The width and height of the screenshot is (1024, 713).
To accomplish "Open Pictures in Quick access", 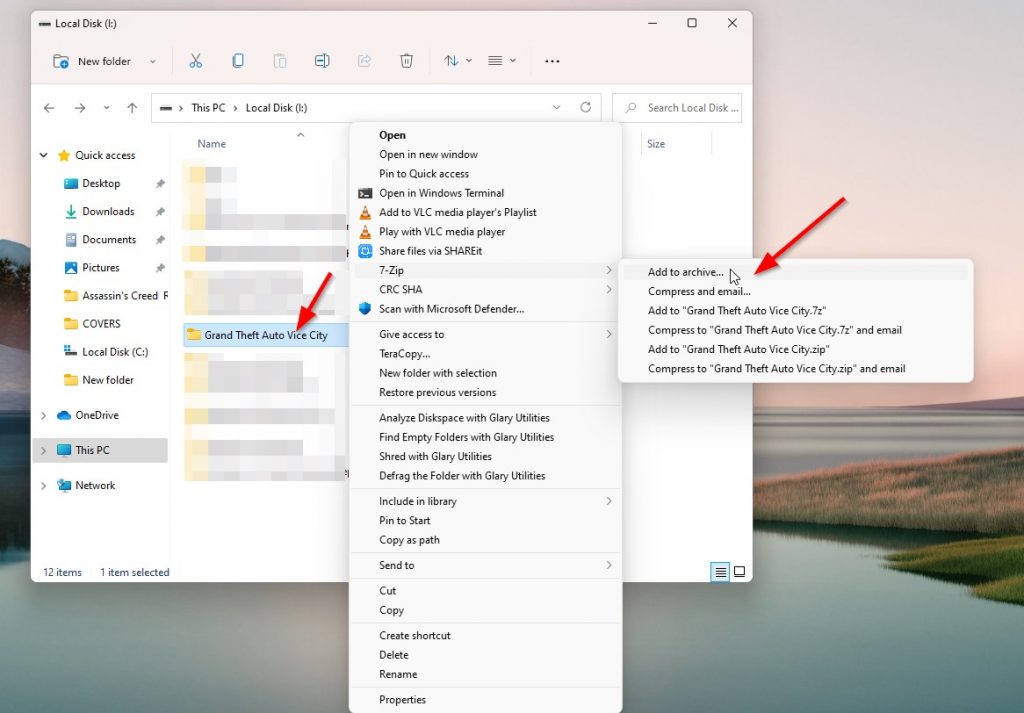I will (x=101, y=268).
